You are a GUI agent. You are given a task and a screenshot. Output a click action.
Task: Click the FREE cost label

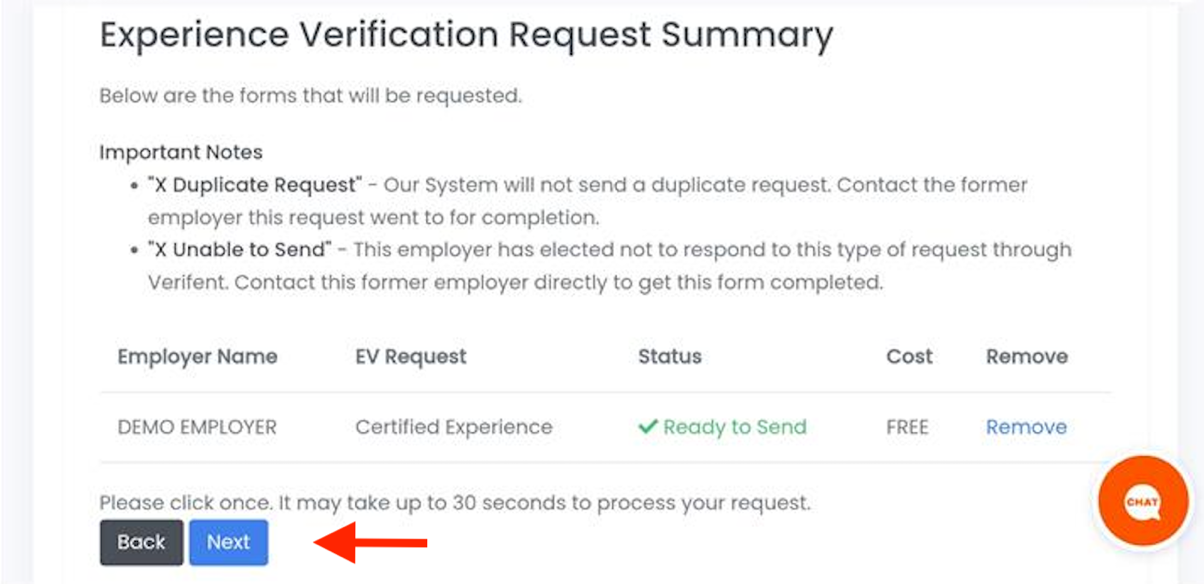(x=907, y=426)
